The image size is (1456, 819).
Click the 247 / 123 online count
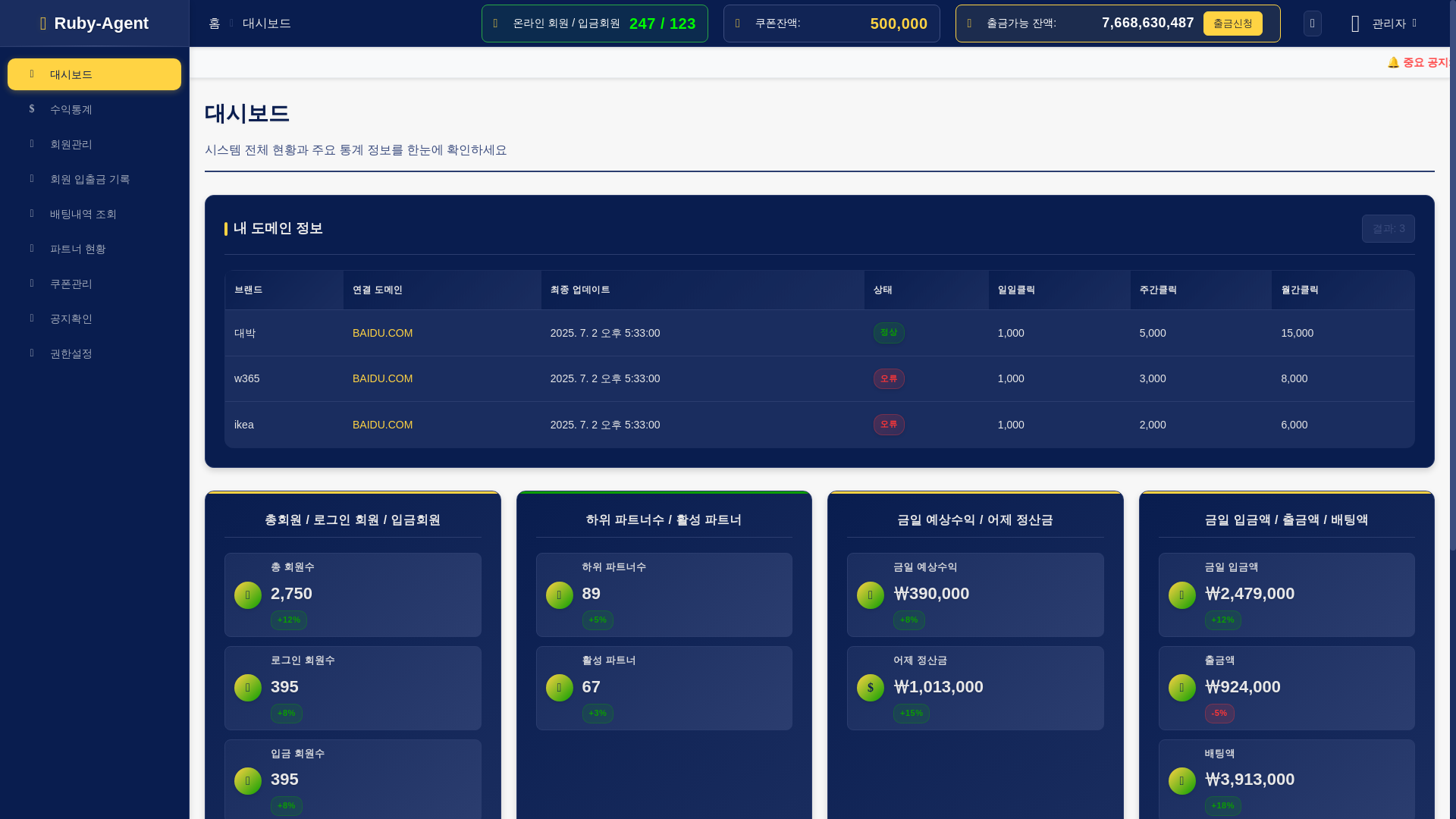pos(662,24)
